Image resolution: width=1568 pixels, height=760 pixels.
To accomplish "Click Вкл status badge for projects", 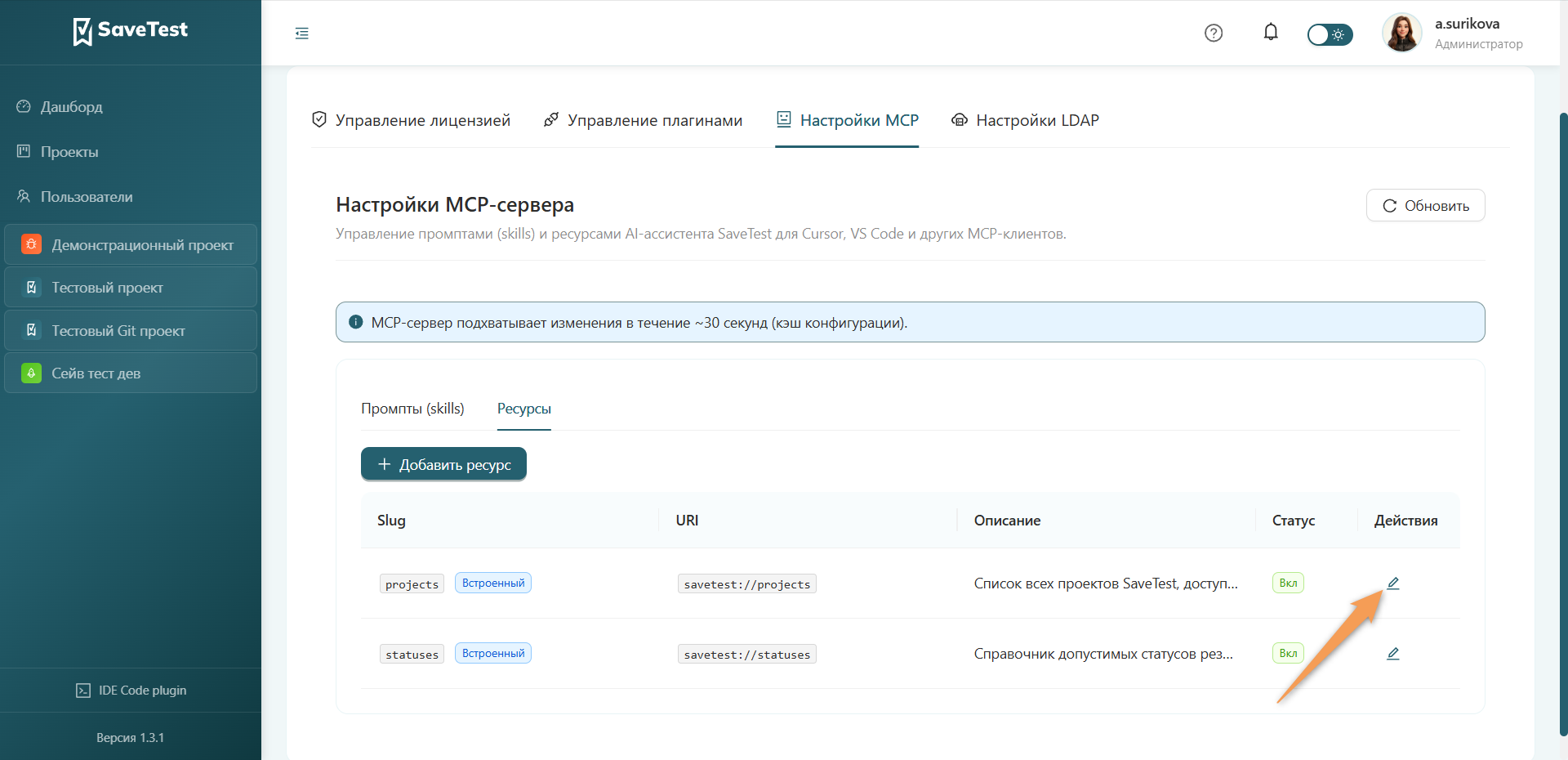I will pyautogui.click(x=1288, y=583).
